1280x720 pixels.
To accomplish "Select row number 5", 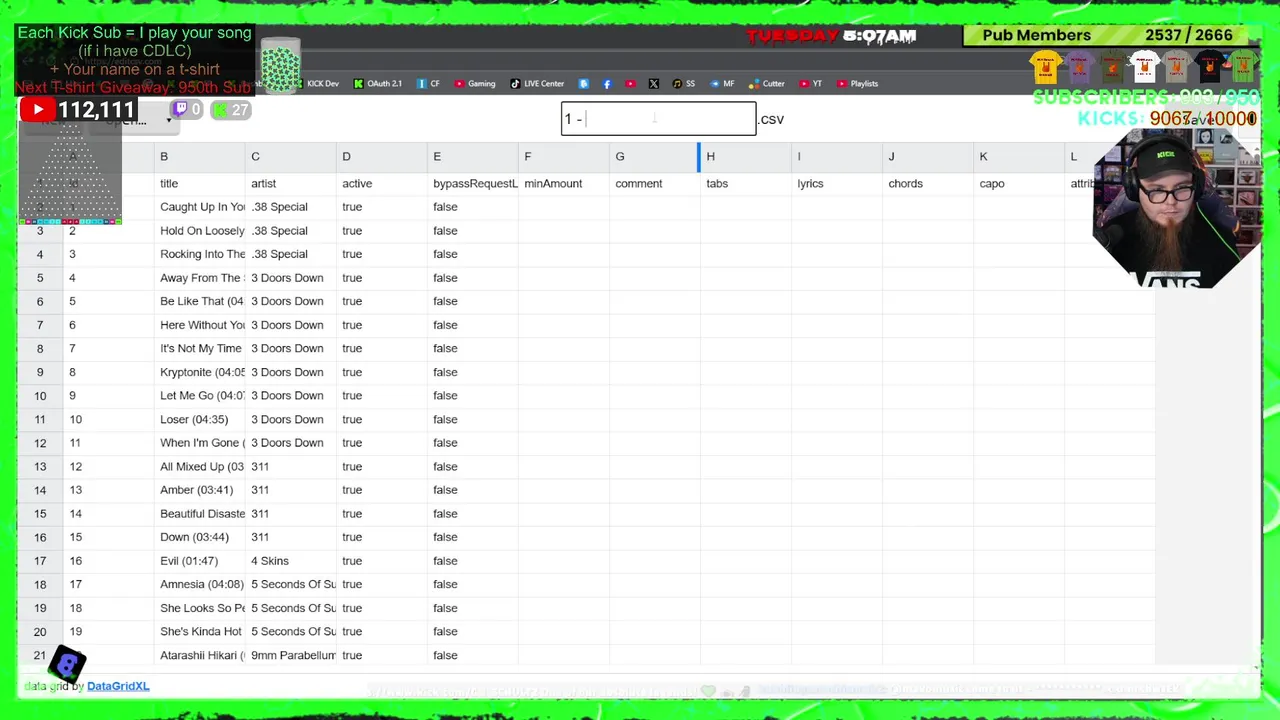I will pos(40,278).
